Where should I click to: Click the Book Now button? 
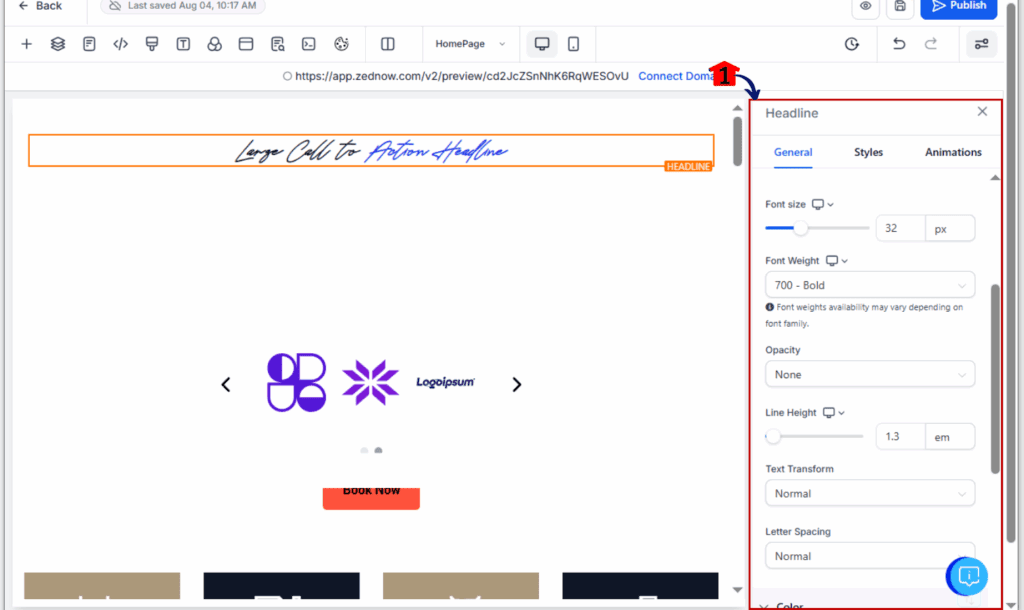(x=371, y=498)
